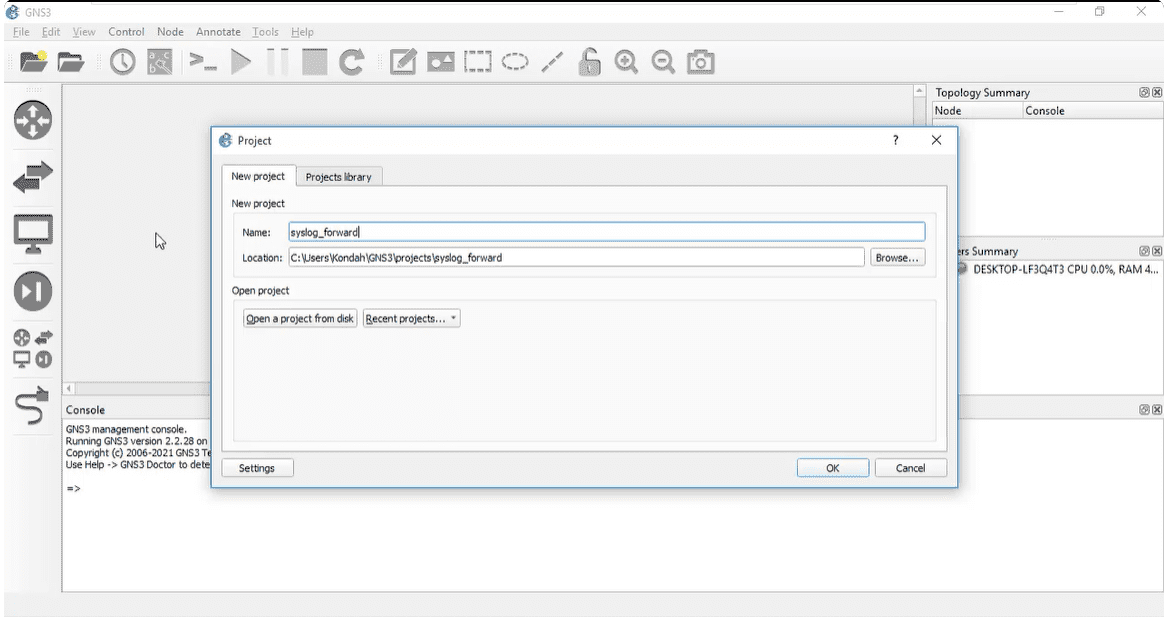Take a screenshot with the camera icon
1165x617 pixels.
[x=701, y=62]
